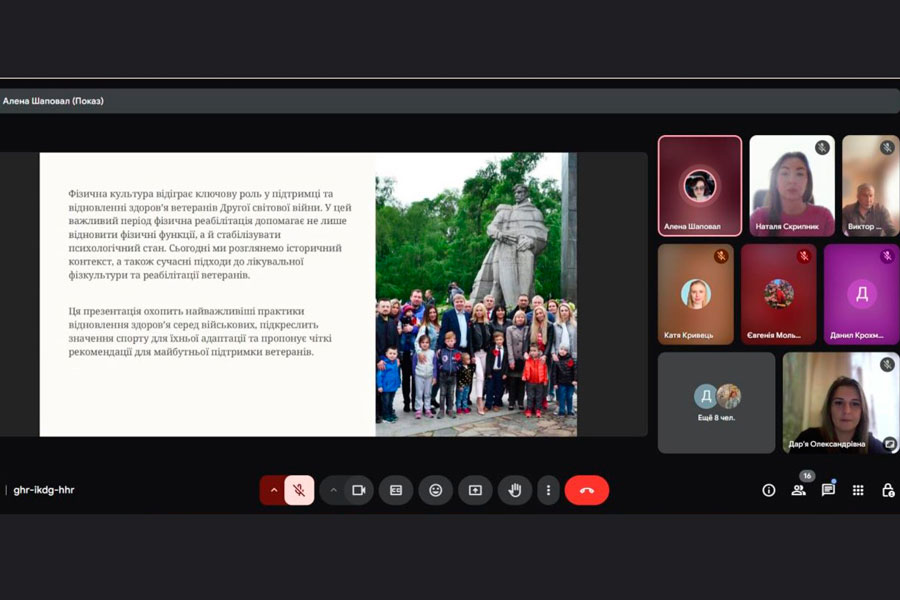
Task: Select Дар'я Олександрівна video tile
Action: click(841, 402)
